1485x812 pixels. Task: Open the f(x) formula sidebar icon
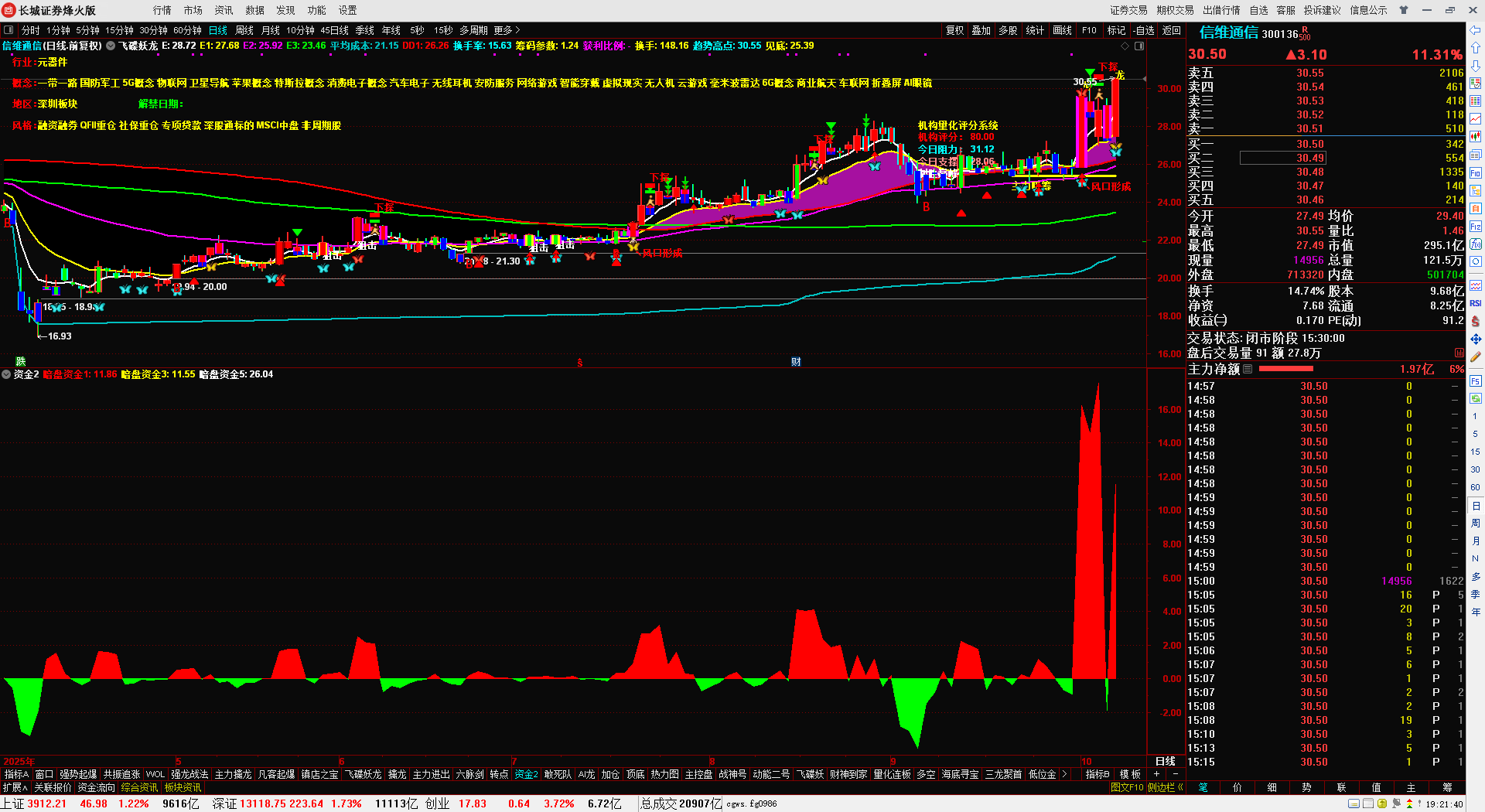click(x=1476, y=244)
